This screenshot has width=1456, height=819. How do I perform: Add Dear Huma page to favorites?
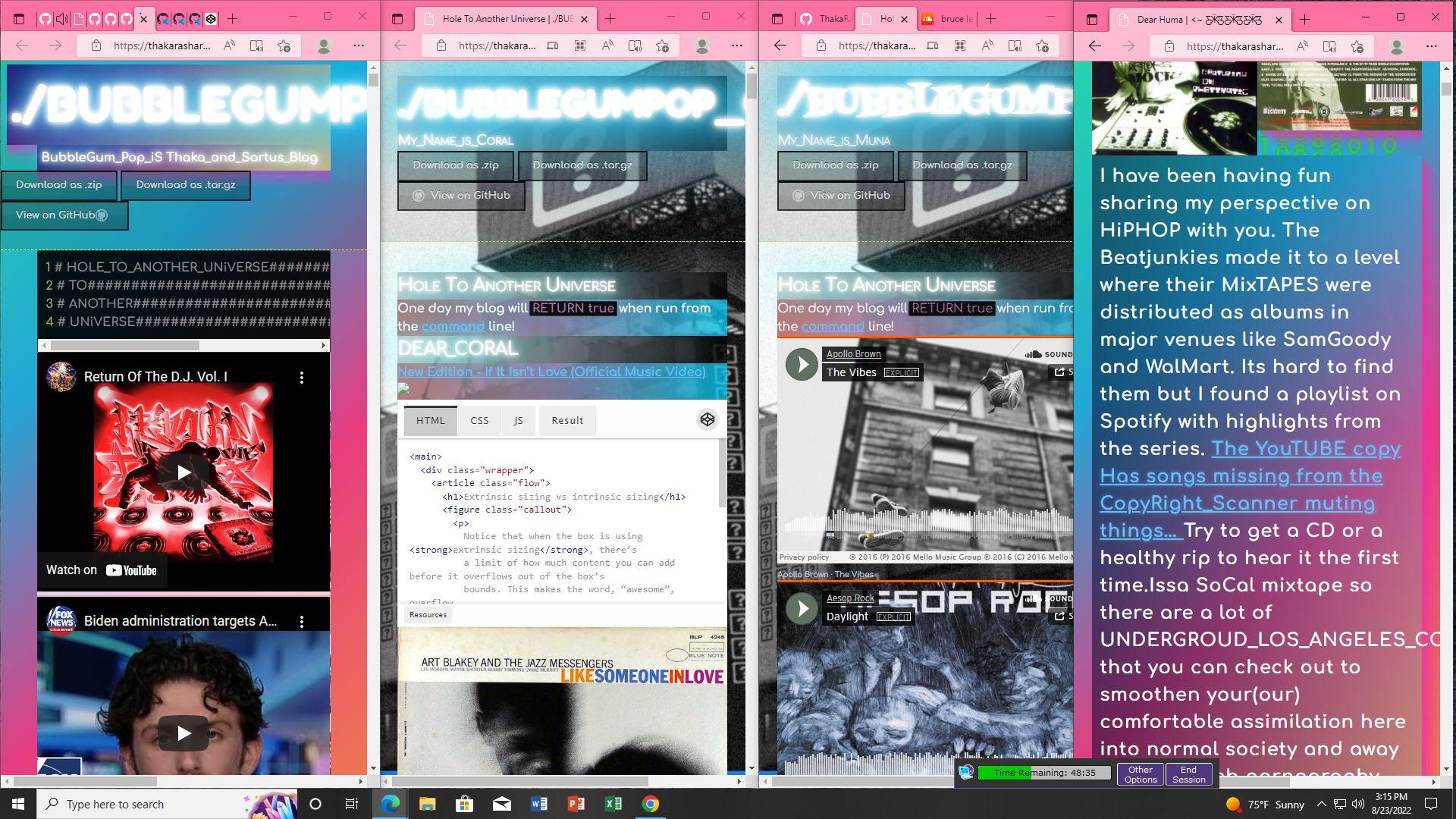(x=1357, y=46)
